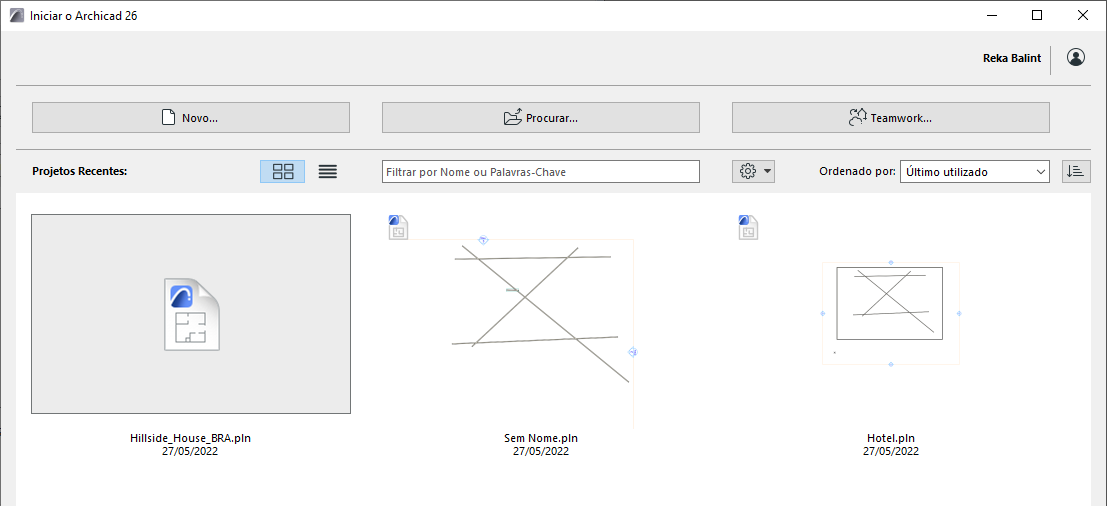Open the gear settings dropdown

coord(753,171)
